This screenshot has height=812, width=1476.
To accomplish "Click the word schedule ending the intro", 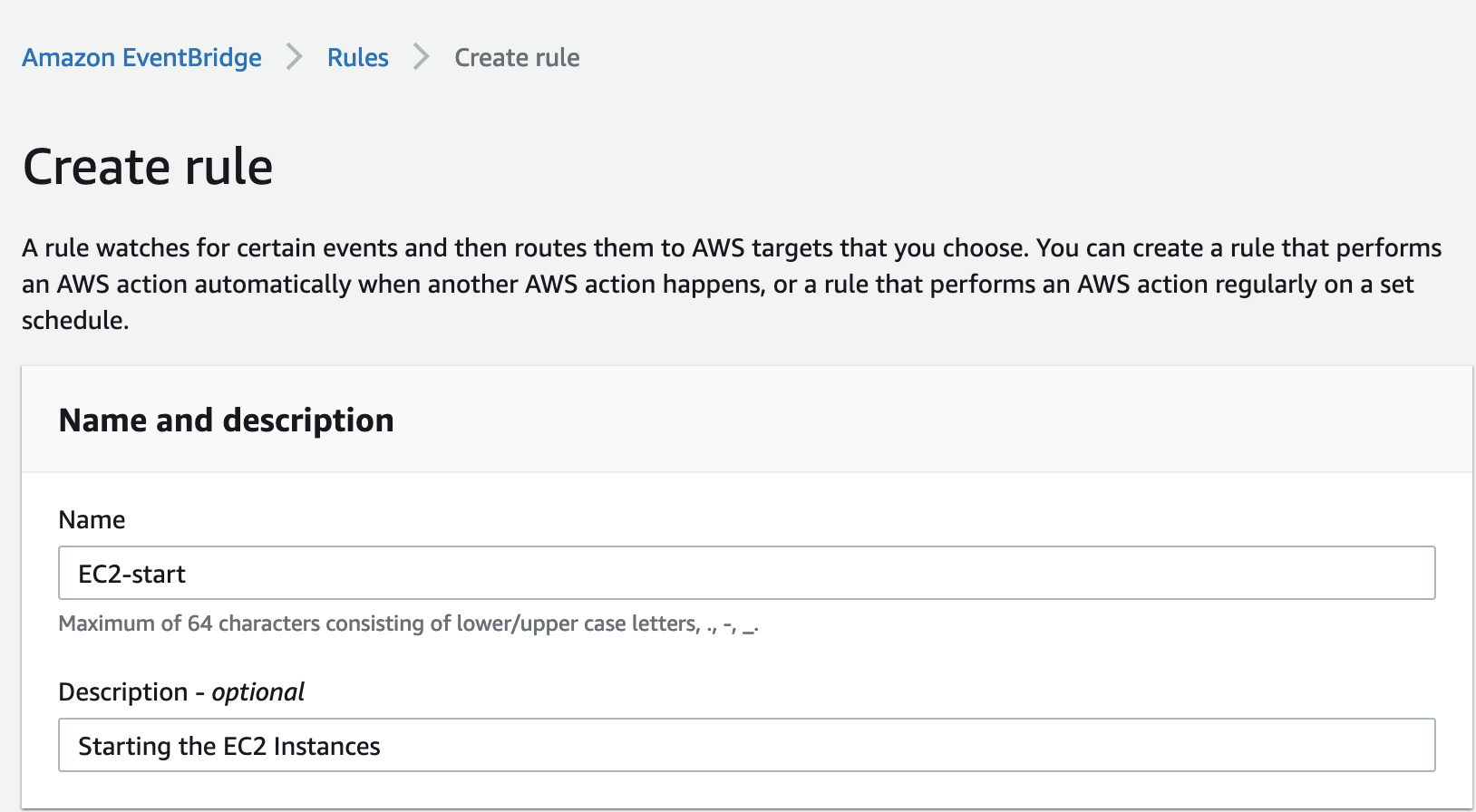I will coord(74,321).
